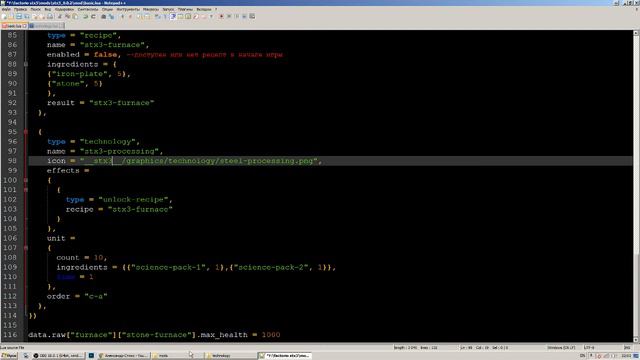Open the Опции menu
Screen dimensions: 640x360
click(x=107, y=9)
